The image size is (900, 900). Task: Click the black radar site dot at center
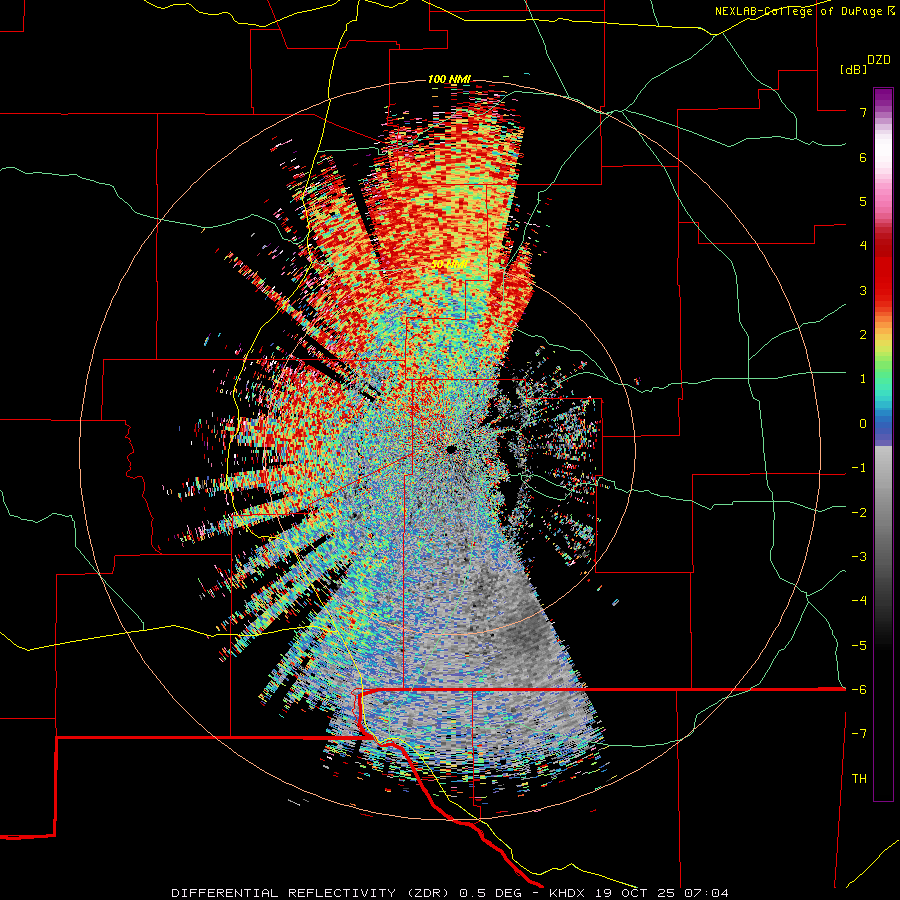(451, 449)
